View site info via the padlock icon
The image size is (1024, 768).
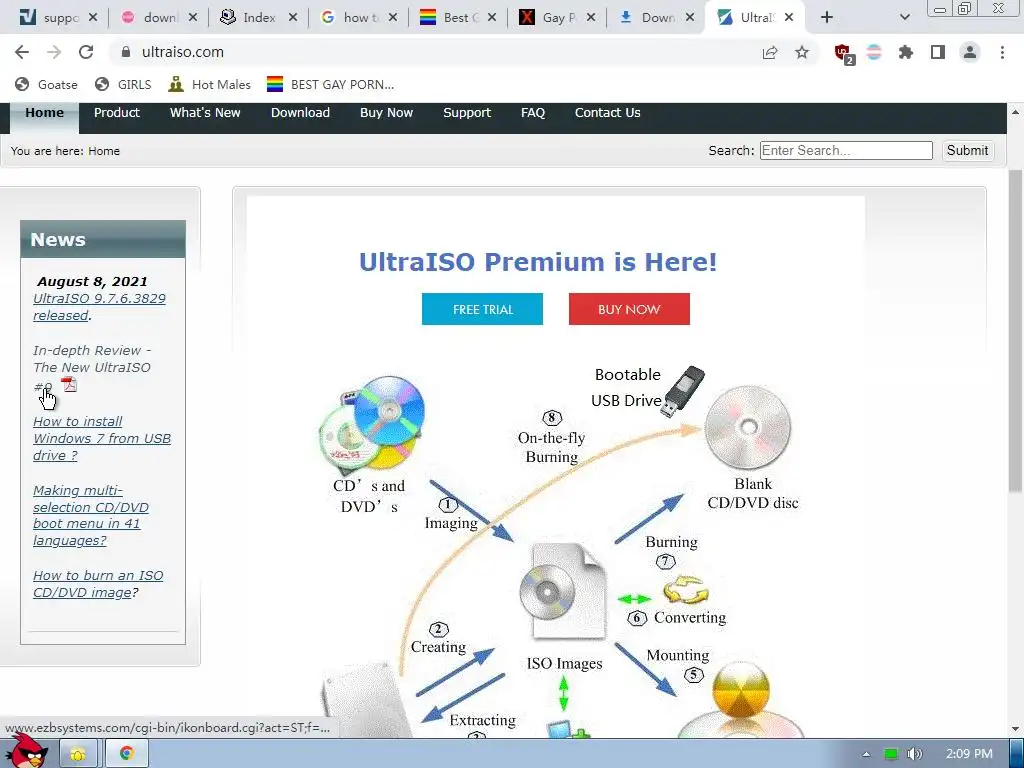126,52
